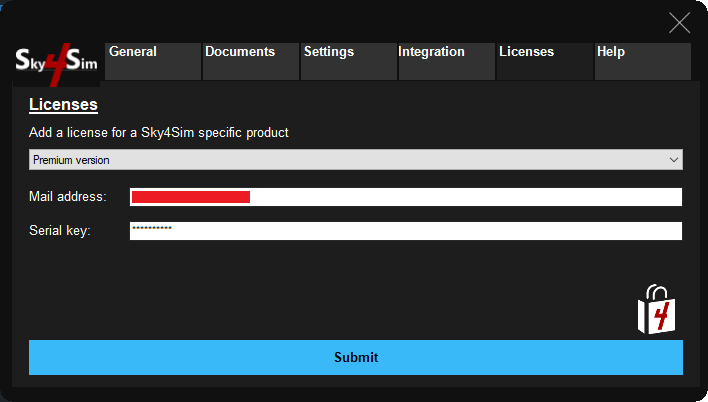The width and height of the screenshot is (708, 402).
Task: Click into the Serial key field
Action: tap(406, 231)
